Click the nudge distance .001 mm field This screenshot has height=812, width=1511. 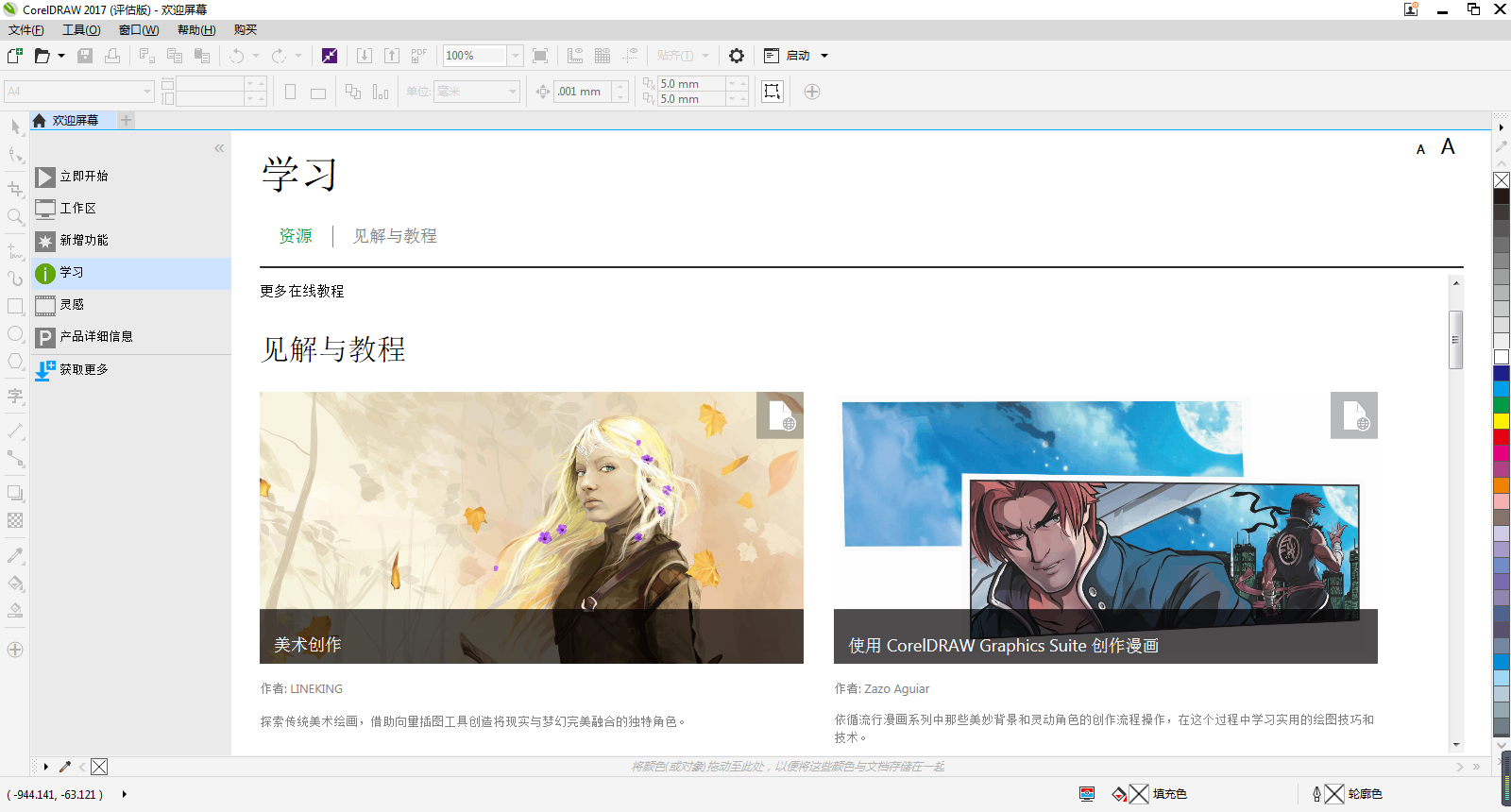(x=583, y=92)
